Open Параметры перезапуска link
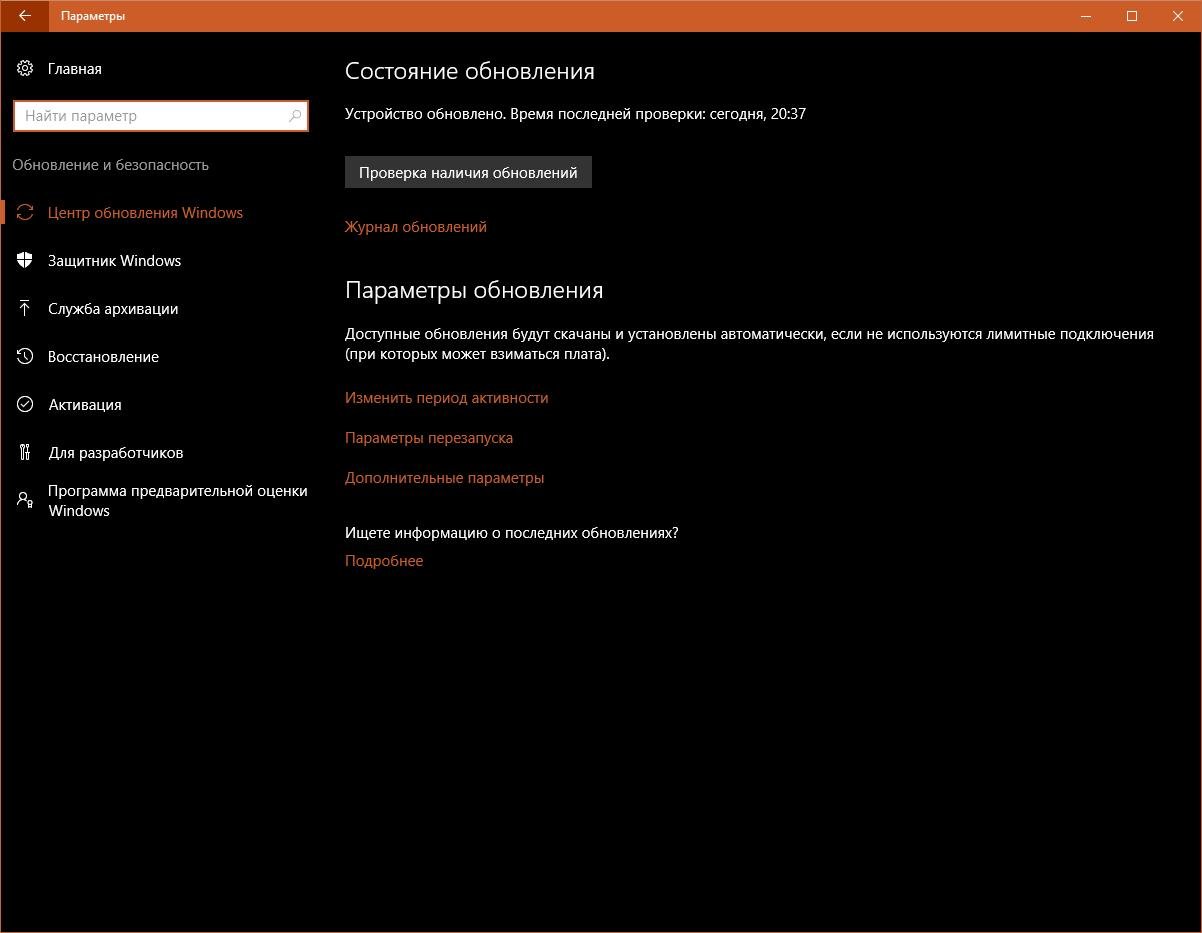1202x933 pixels. coord(429,438)
